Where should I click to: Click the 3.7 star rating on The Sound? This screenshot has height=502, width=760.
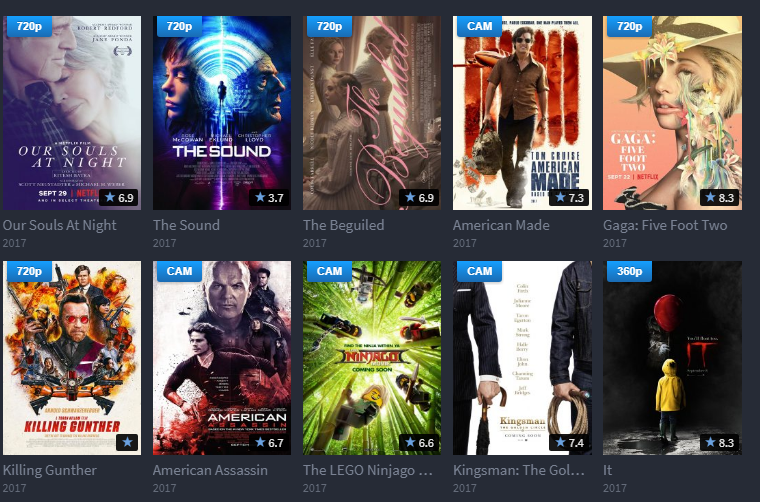pos(269,197)
